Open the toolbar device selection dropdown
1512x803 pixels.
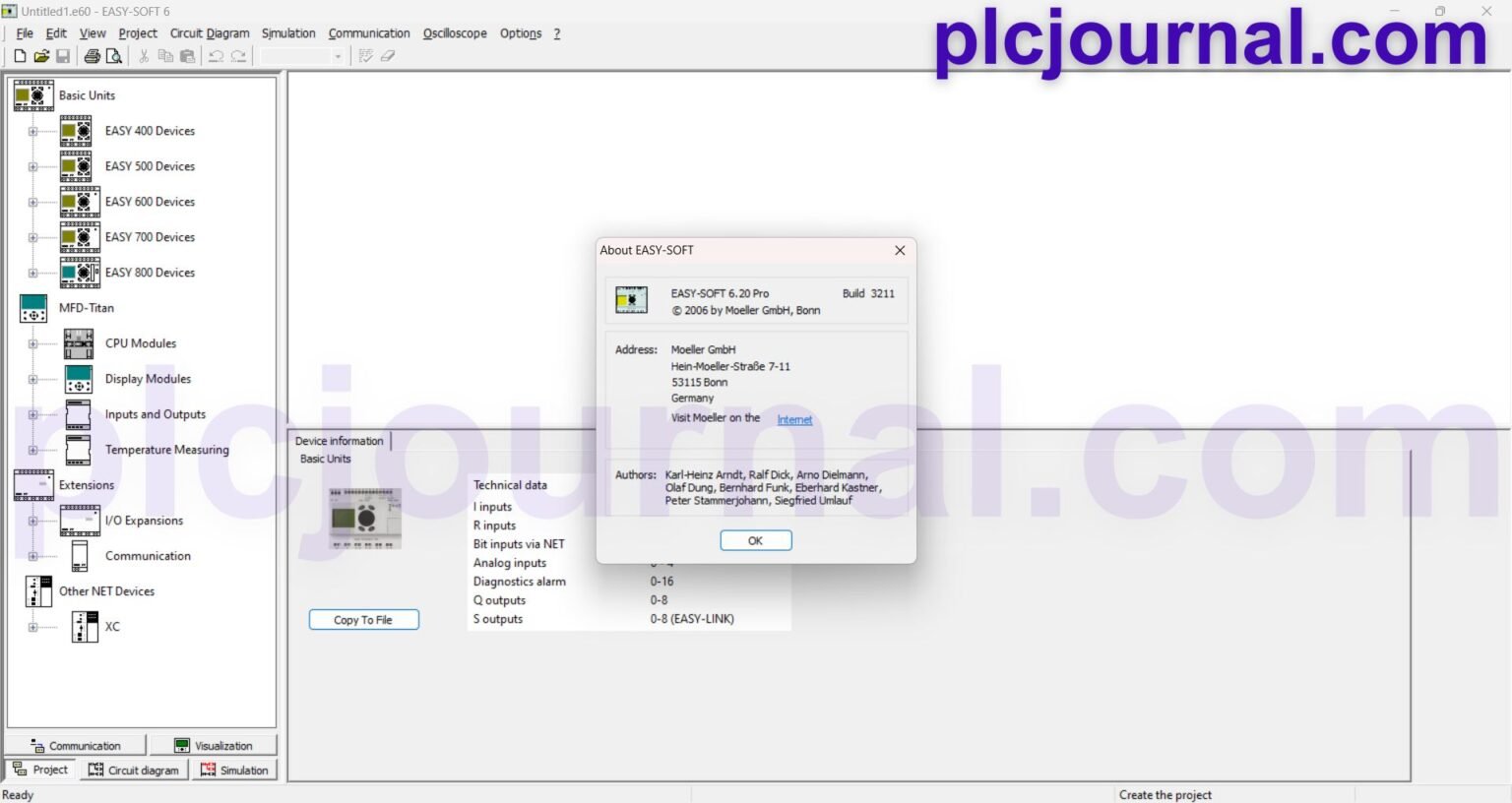point(339,56)
